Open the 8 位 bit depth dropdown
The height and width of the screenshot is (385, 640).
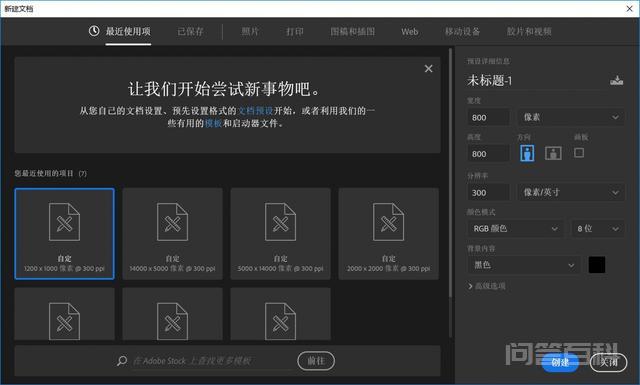point(598,229)
